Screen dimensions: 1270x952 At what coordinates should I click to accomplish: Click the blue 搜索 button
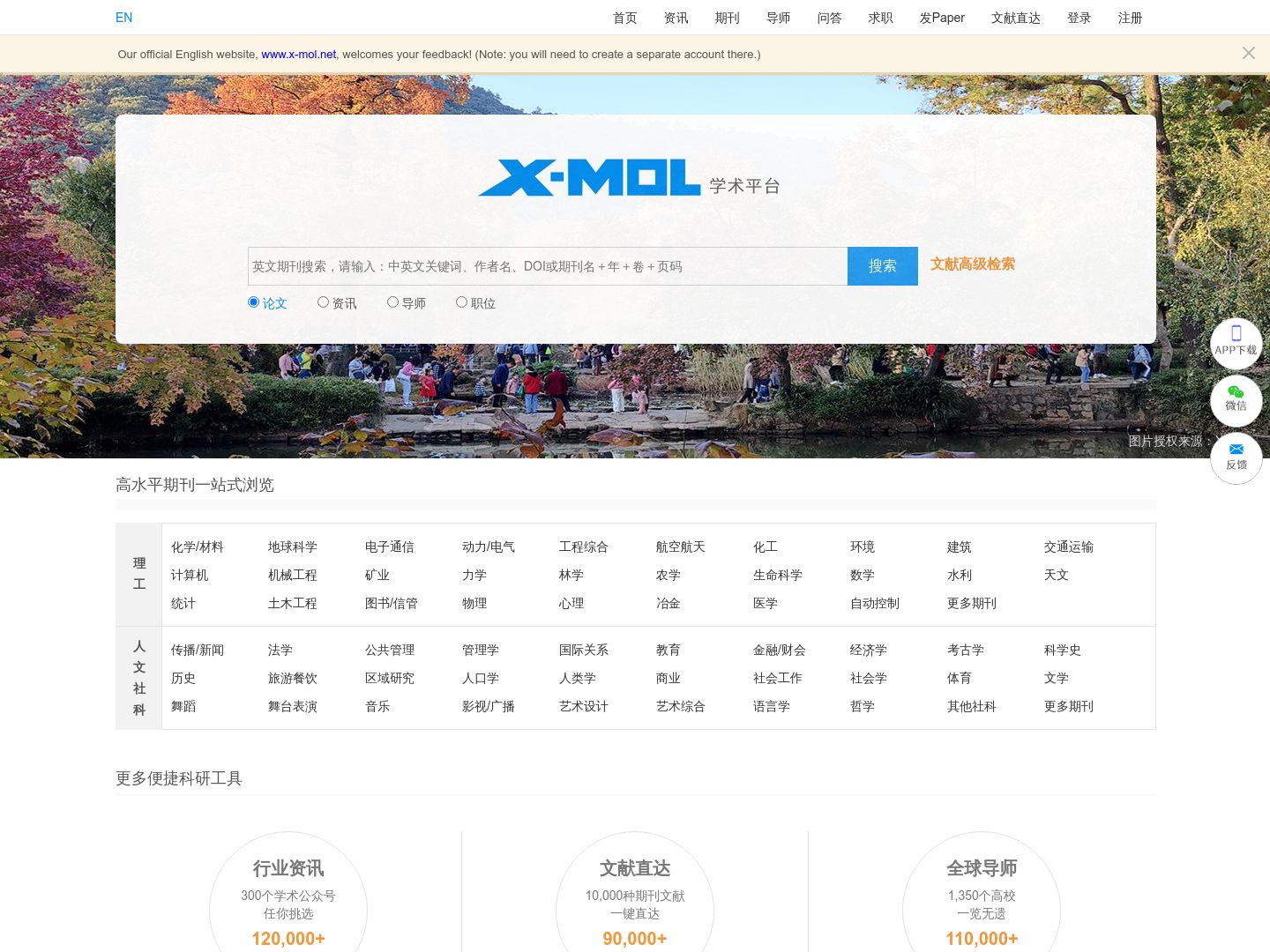[883, 266]
